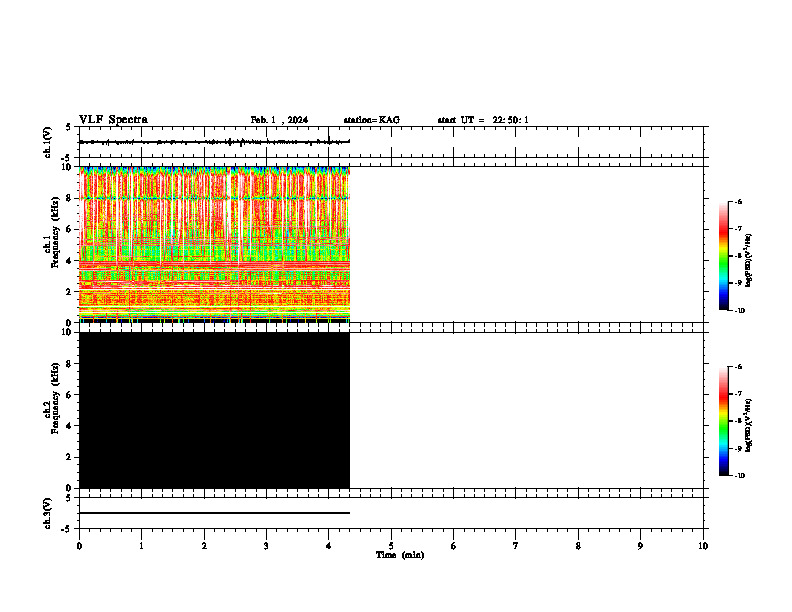Click the time axis tick label 9
The height and width of the screenshot is (612, 792).
click(640, 546)
